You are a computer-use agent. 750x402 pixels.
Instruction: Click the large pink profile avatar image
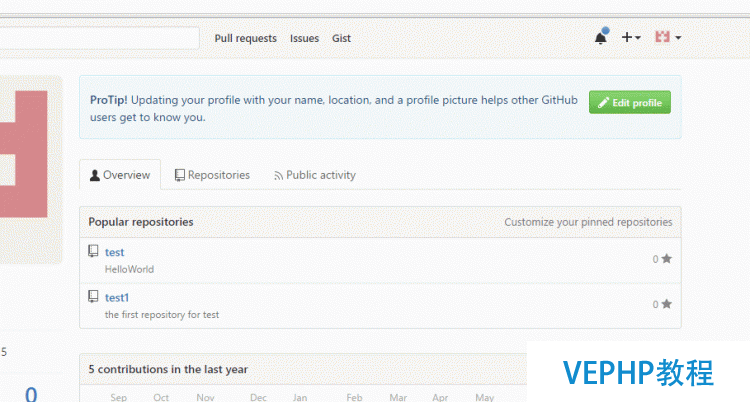(x=24, y=154)
